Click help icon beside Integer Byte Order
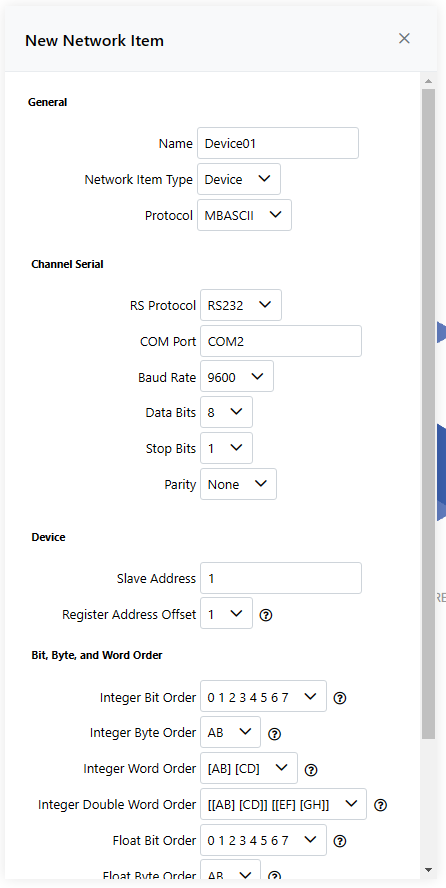This screenshot has height=888, width=446. 274,734
